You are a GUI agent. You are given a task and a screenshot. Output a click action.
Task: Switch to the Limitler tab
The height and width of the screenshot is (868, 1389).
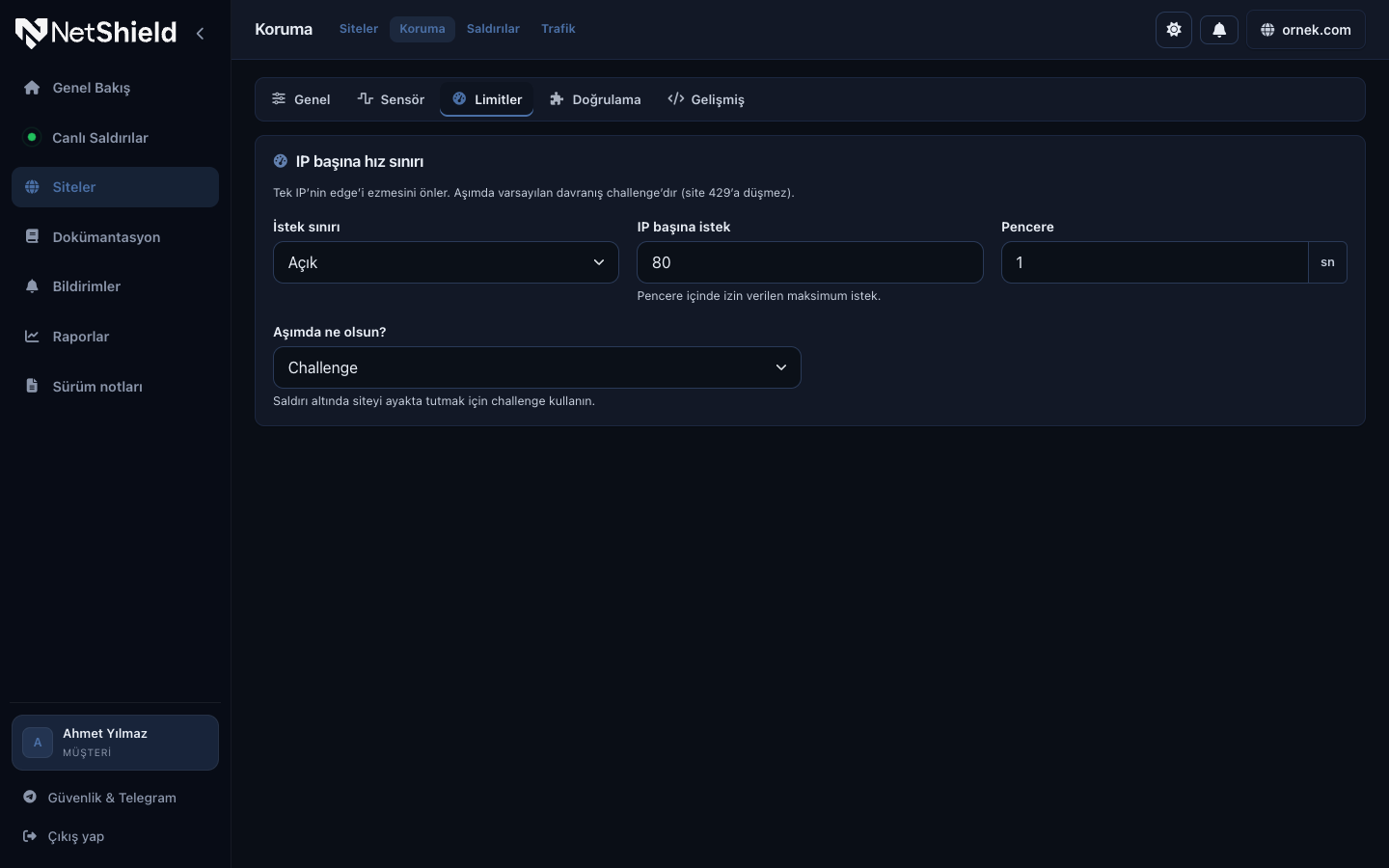click(487, 99)
